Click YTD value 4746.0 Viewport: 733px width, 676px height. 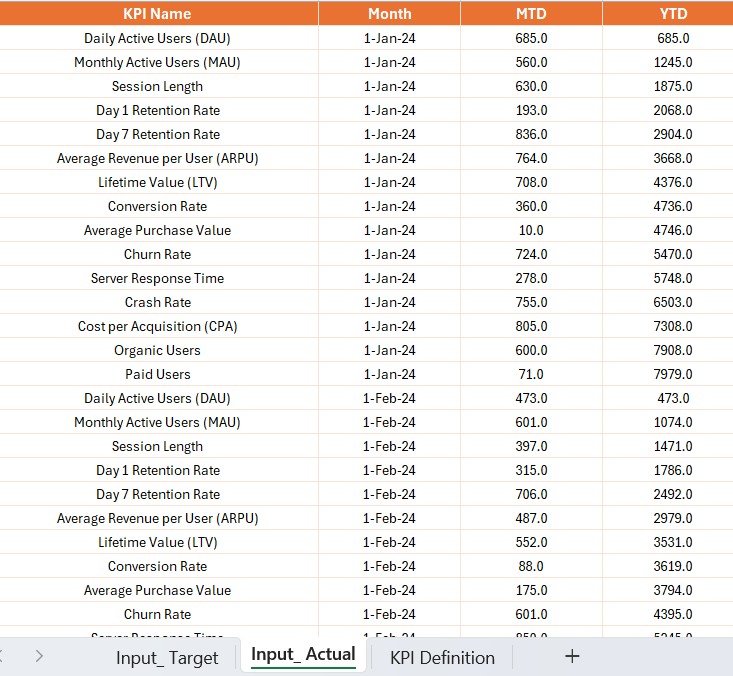coord(673,230)
